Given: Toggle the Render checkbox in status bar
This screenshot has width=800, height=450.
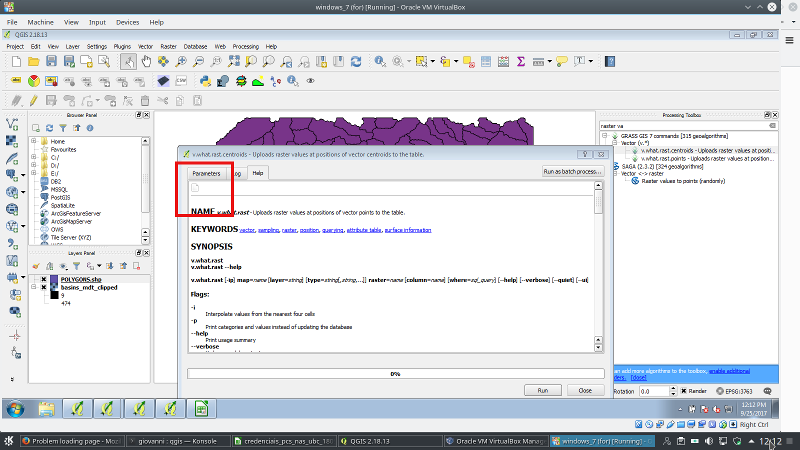Looking at the screenshot, I should tap(685, 391).
